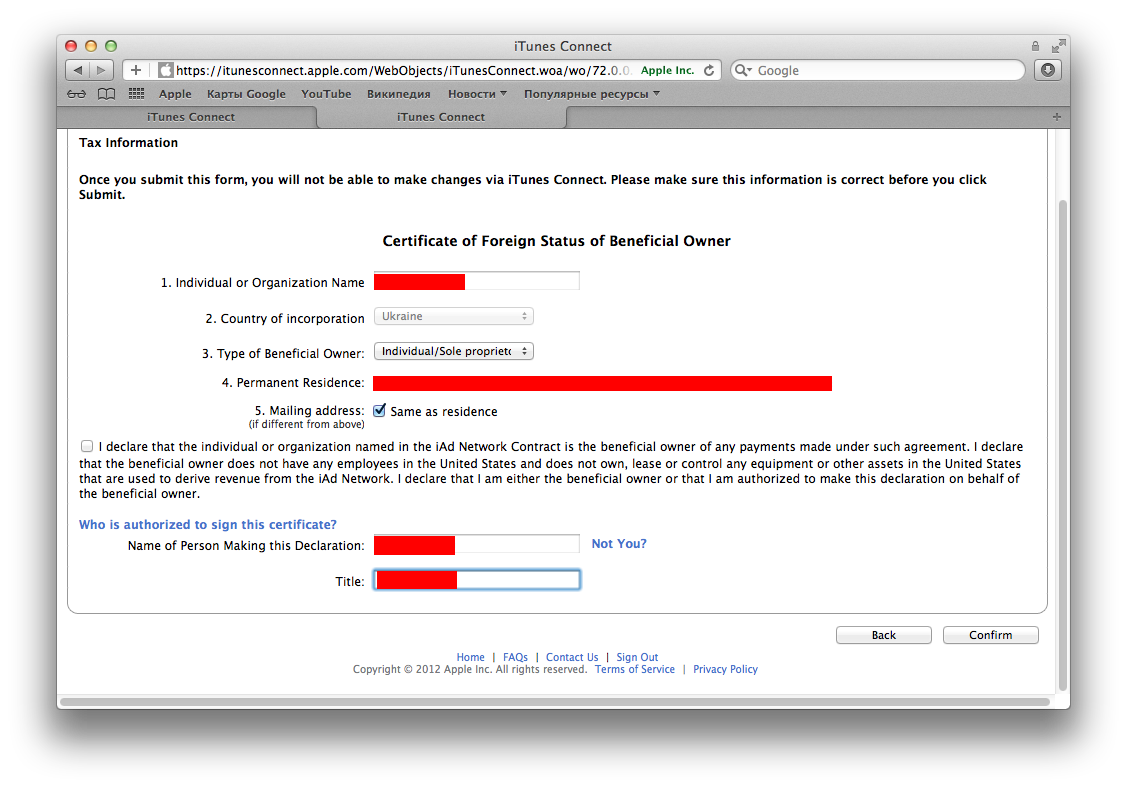Click the vertical page scrollbar
Viewport: 1127px width, 788px height.
click(1063, 444)
